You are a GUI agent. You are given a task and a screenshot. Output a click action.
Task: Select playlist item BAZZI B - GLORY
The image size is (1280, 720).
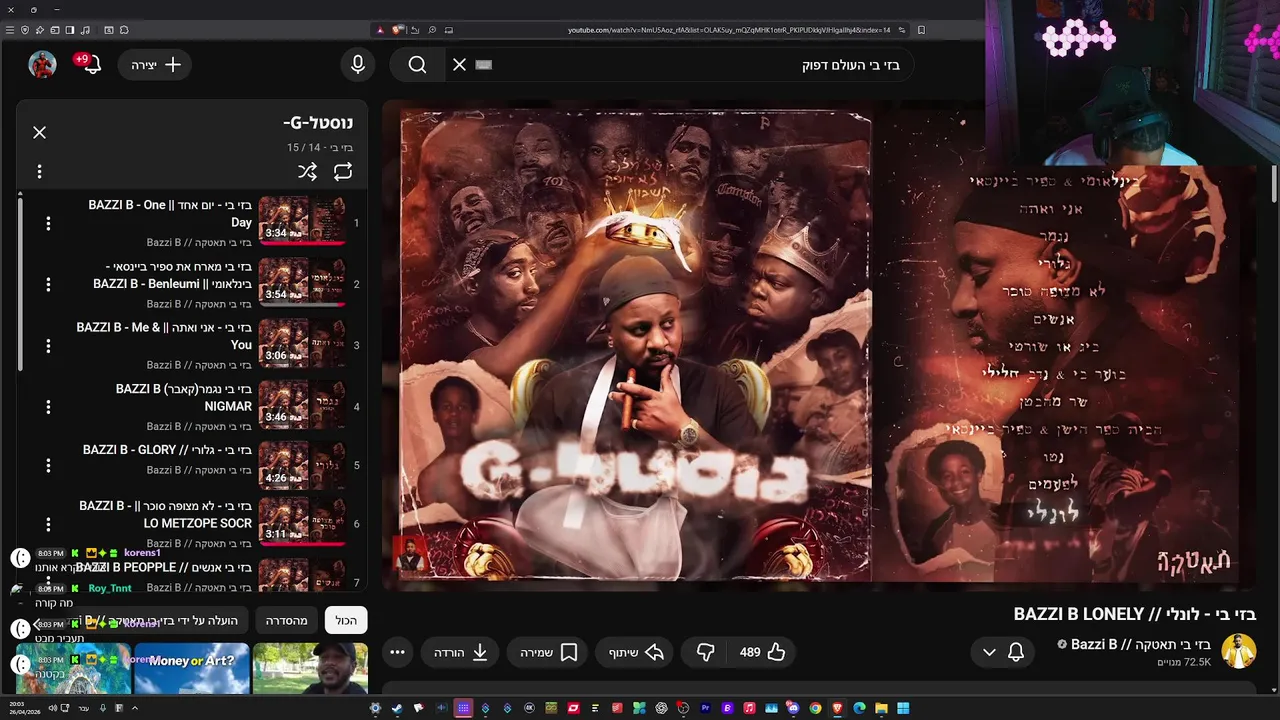pos(190,464)
